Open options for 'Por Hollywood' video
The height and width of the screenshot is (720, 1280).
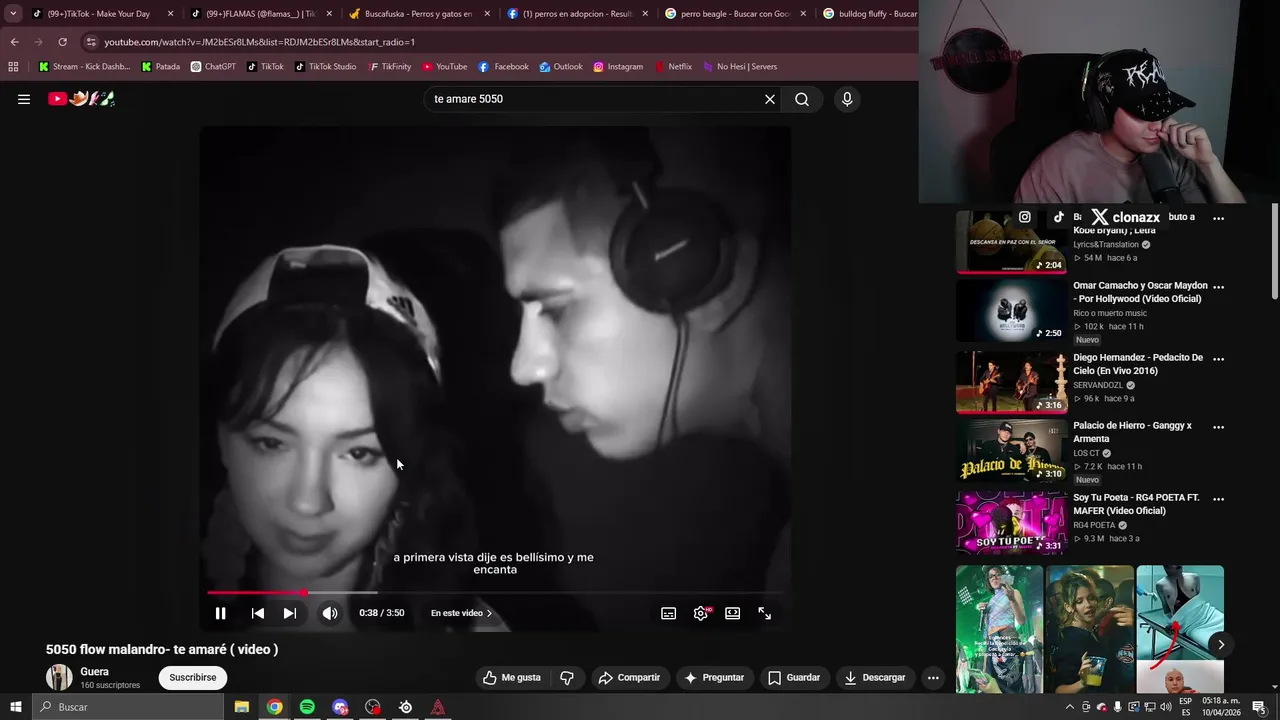(1218, 286)
